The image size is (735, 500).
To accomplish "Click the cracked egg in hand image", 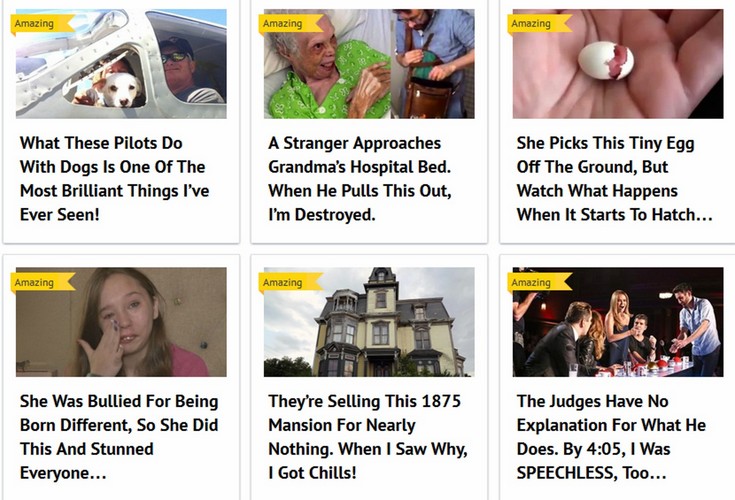I will [x=618, y=64].
